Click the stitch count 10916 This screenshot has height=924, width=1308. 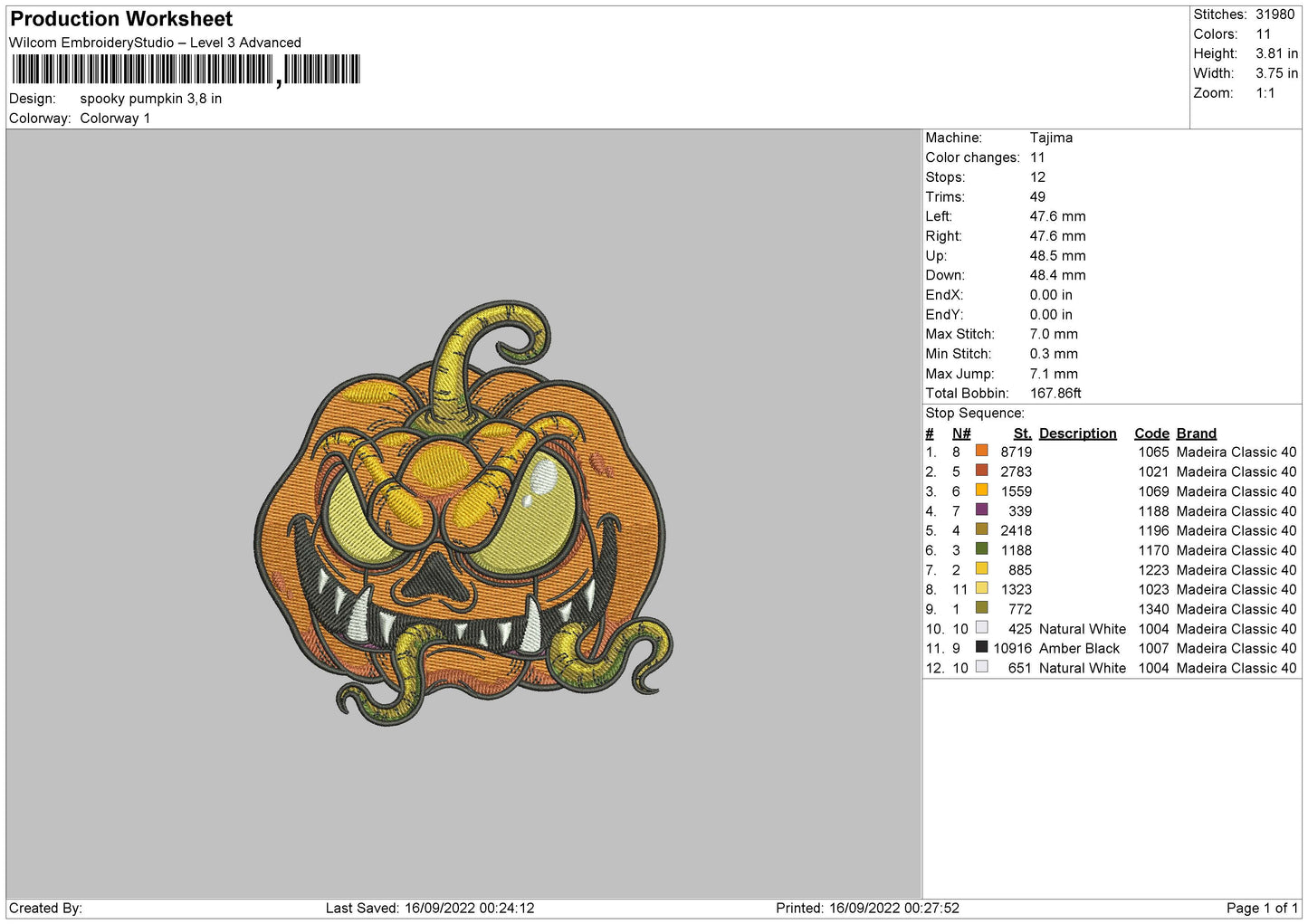(x=1013, y=649)
